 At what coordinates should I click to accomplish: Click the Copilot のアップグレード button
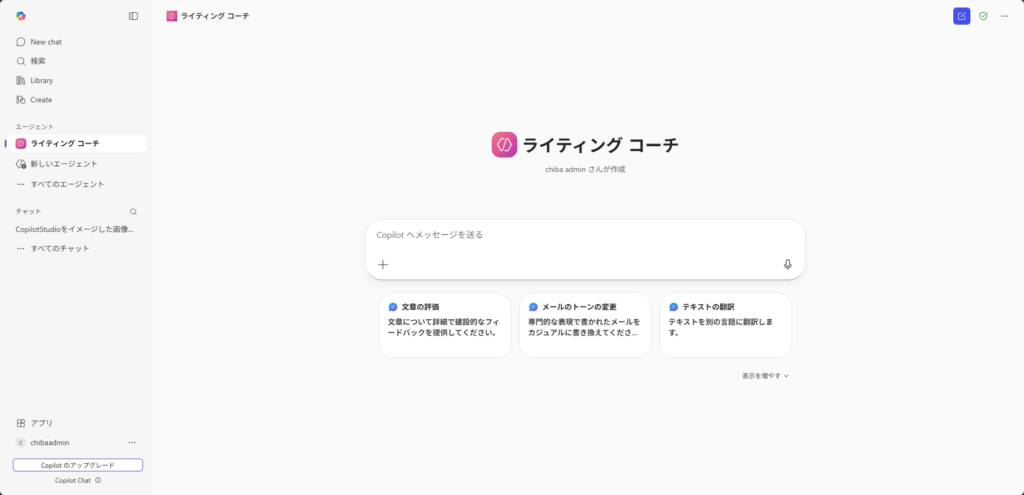(78, 465)
